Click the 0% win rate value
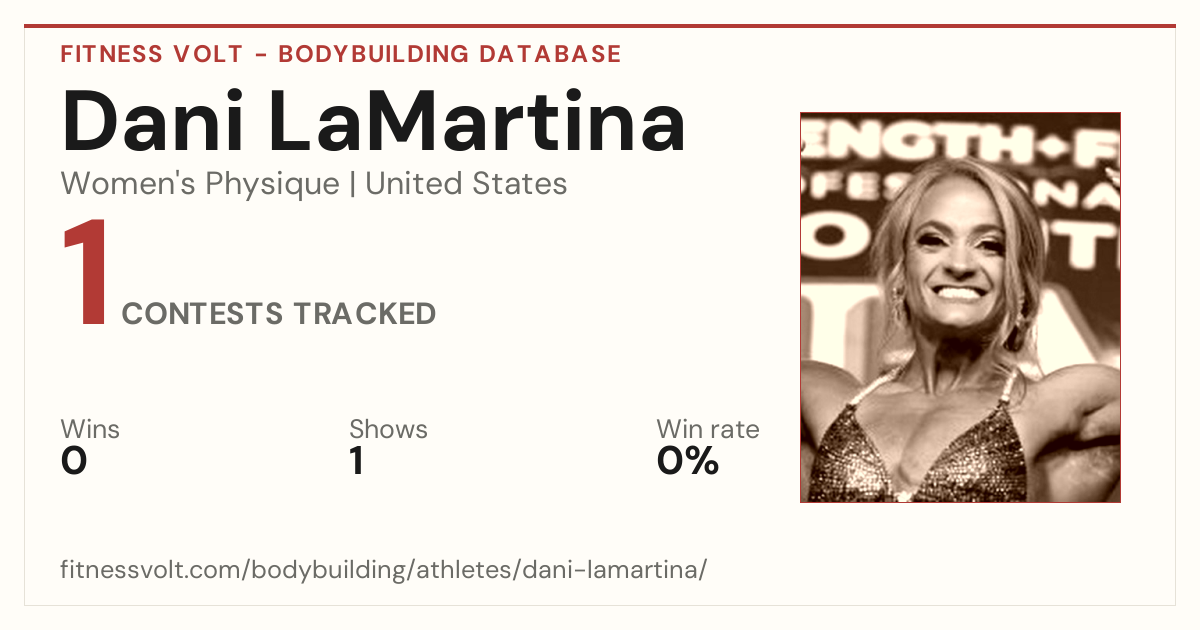Viewport: 1200px width, 630px height. (x=688, y=461)
